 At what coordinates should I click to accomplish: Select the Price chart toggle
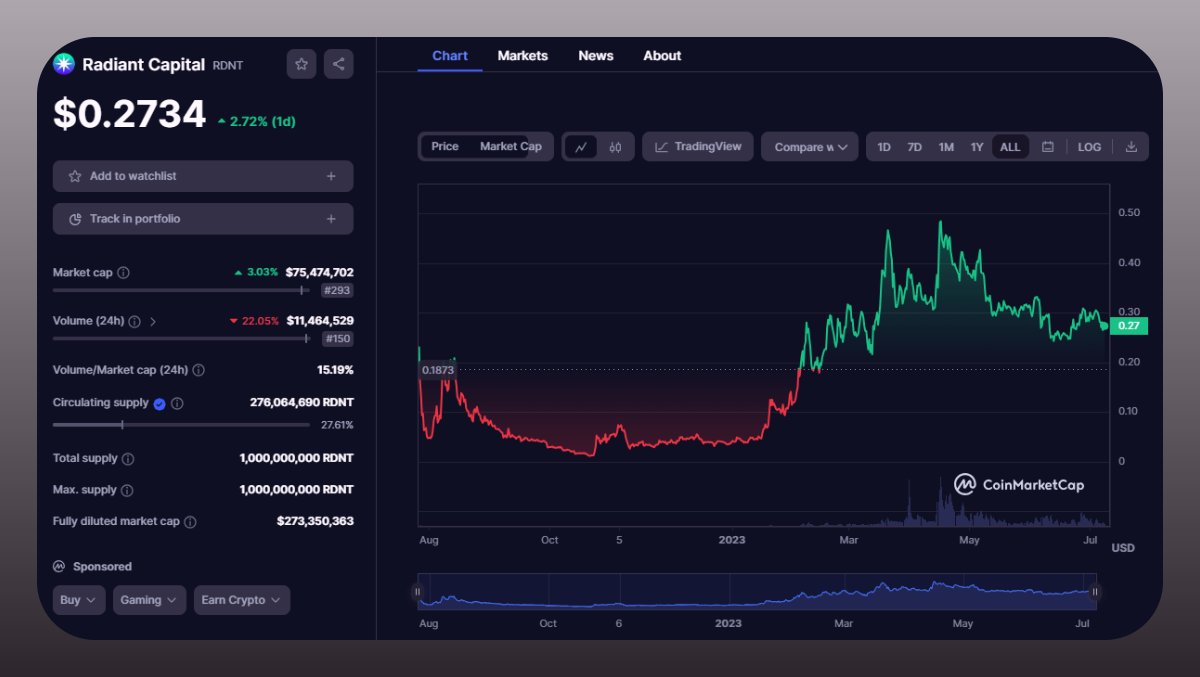click(x=445, y=147)
